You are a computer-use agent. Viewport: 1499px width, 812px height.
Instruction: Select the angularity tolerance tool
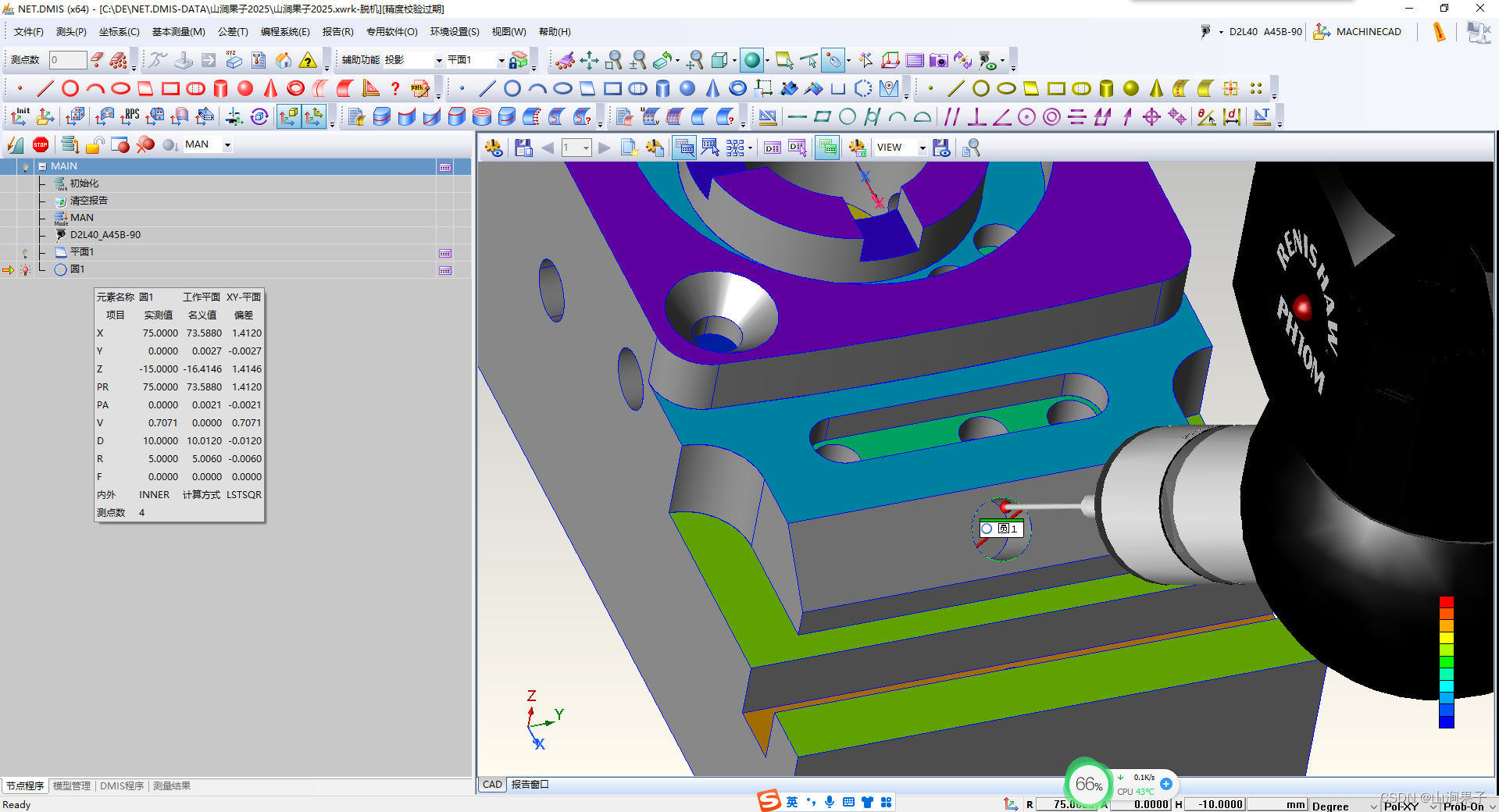click(x=1001, y=117)
